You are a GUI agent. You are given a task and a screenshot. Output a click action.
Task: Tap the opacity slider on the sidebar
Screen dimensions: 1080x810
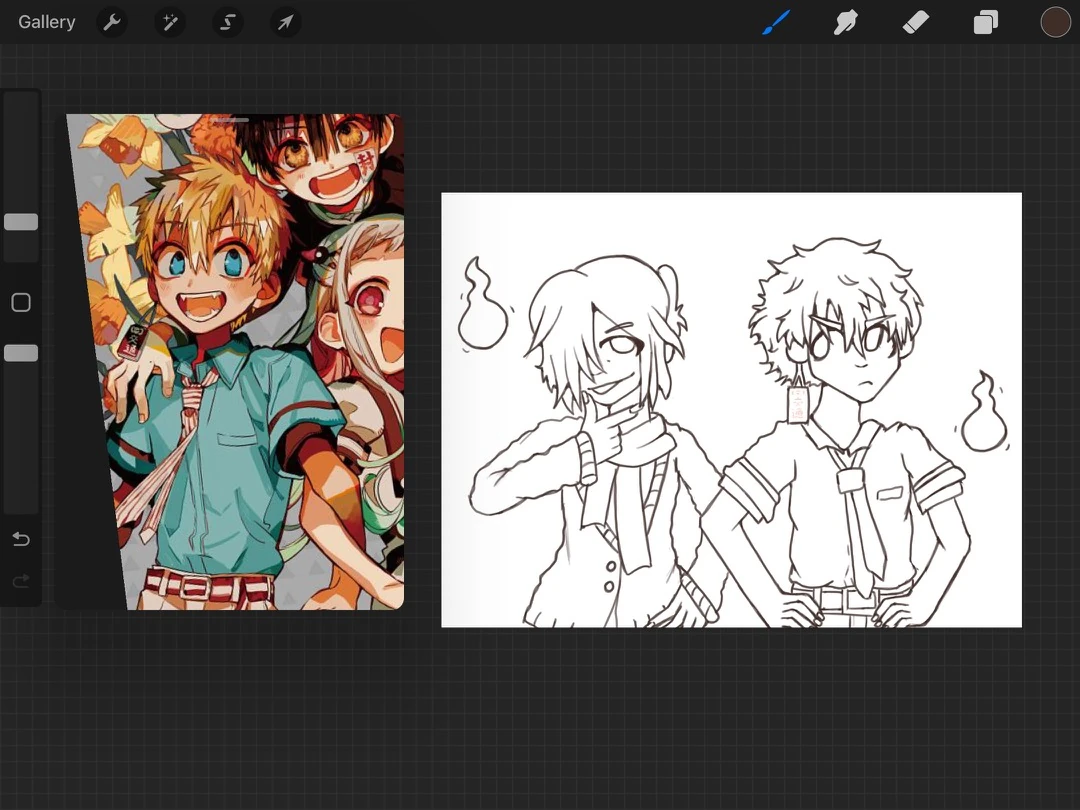point(21,352)
